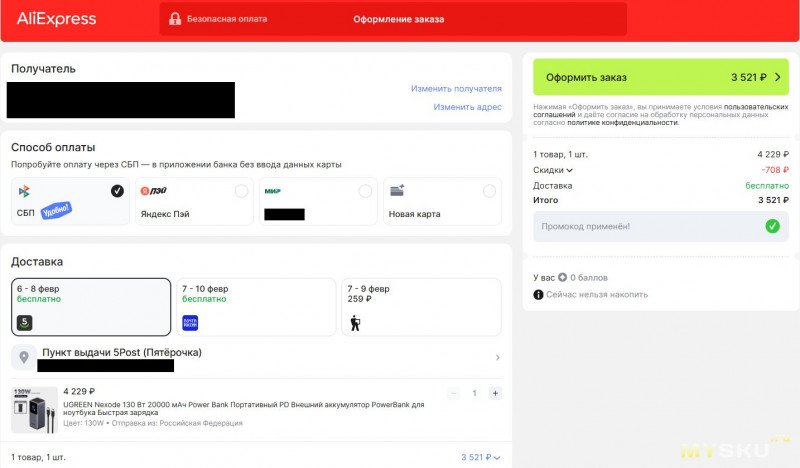Click the courier walking person icon
Image resolution: width=800 pixels, height=468 pixels.
coord(355,322)
